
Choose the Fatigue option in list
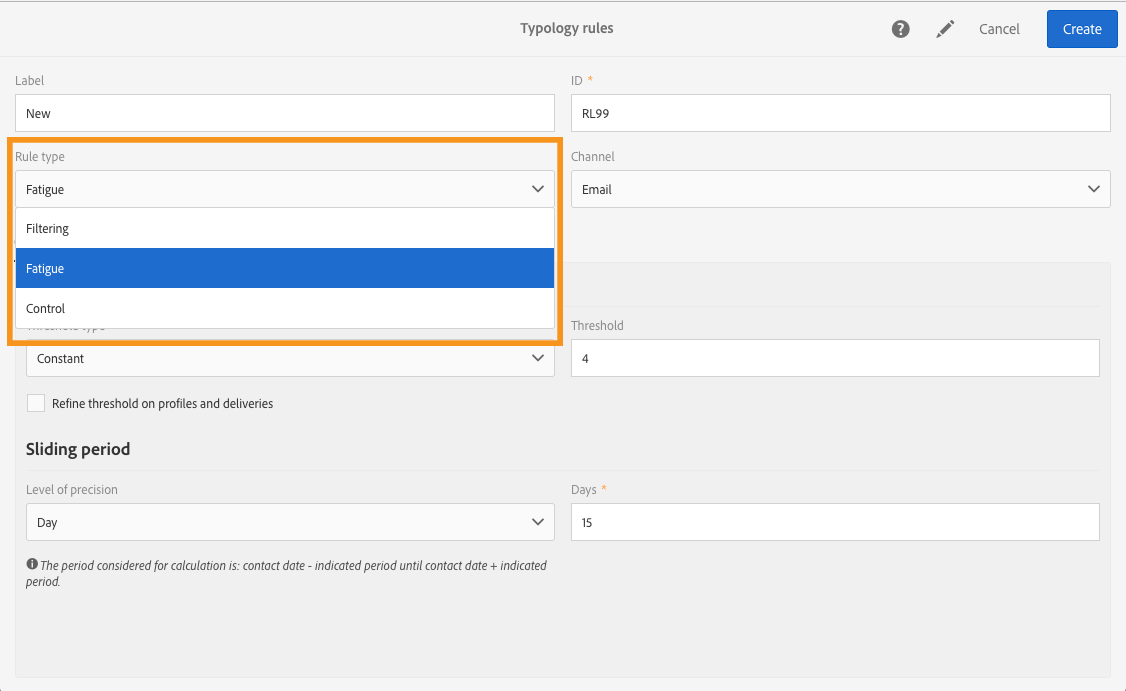pos(284,269)
